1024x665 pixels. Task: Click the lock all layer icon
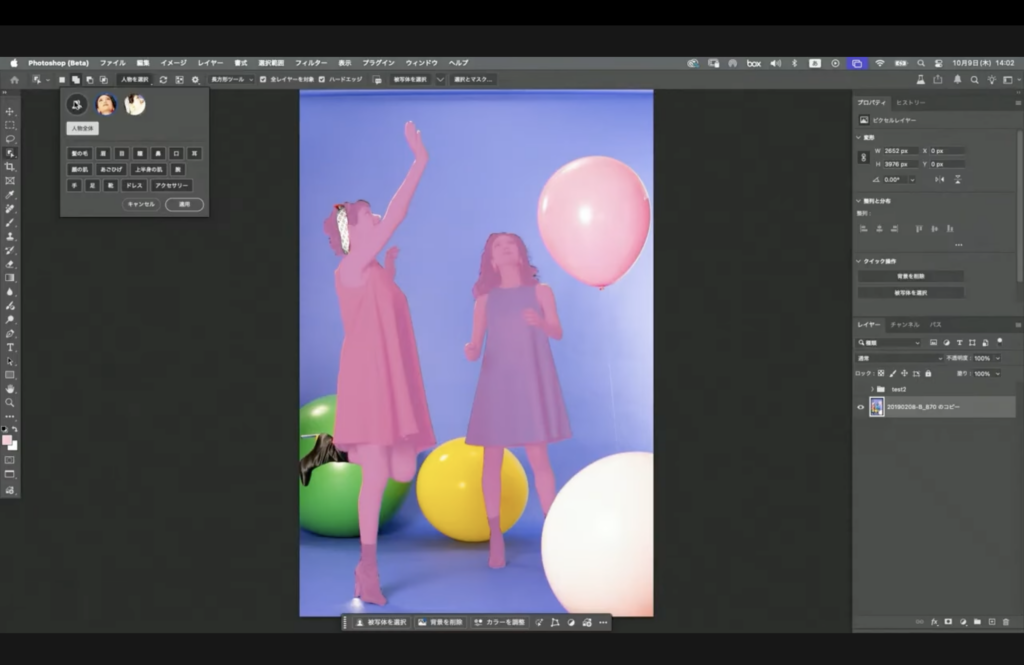928,373
